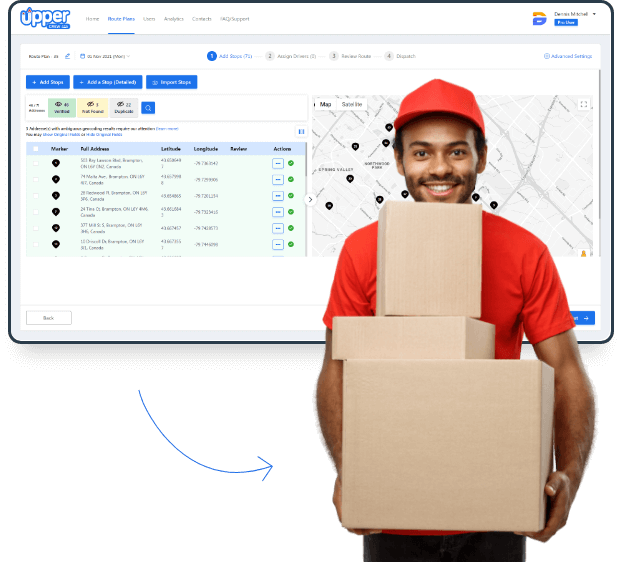The image size is (622, 562).
Task: Tick checkbox for 377 Mill St S row
Action: coord(36,228)
